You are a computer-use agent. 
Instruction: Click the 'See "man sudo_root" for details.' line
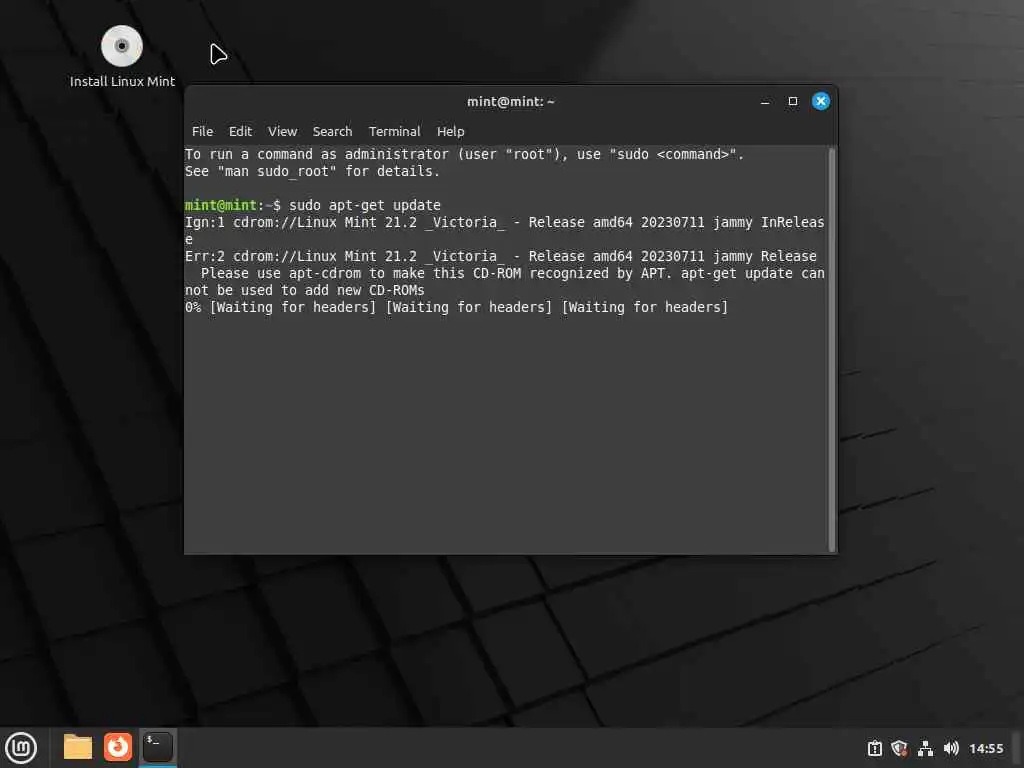tap(312, 171)
